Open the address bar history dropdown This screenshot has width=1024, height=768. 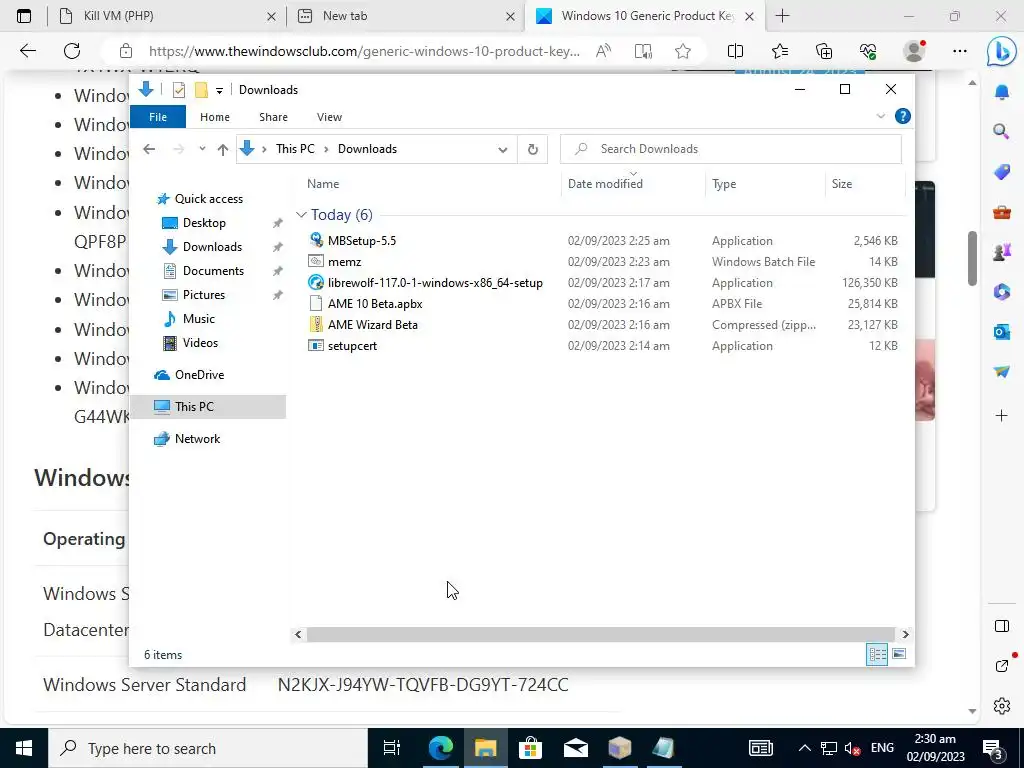502,150
